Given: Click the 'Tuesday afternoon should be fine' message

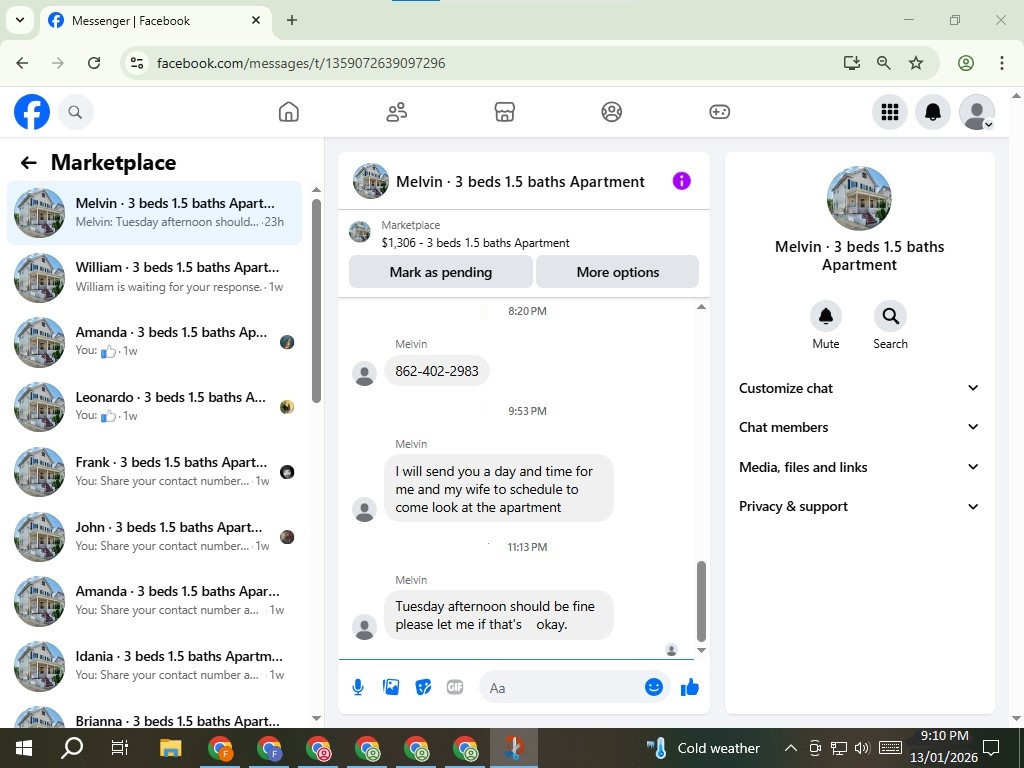Looking at the screenshot, I should 498,615.
